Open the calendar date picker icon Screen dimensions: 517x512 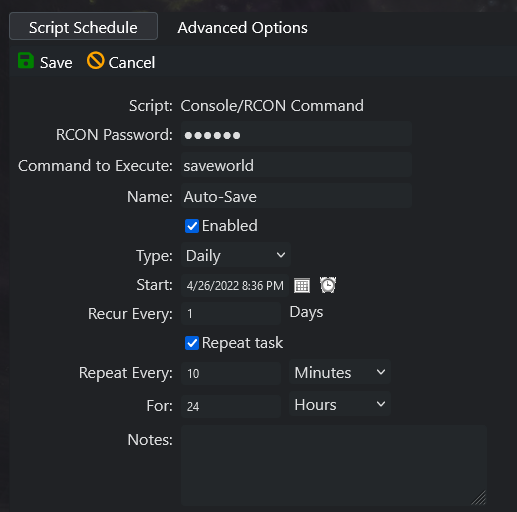[x=302, y=286]
